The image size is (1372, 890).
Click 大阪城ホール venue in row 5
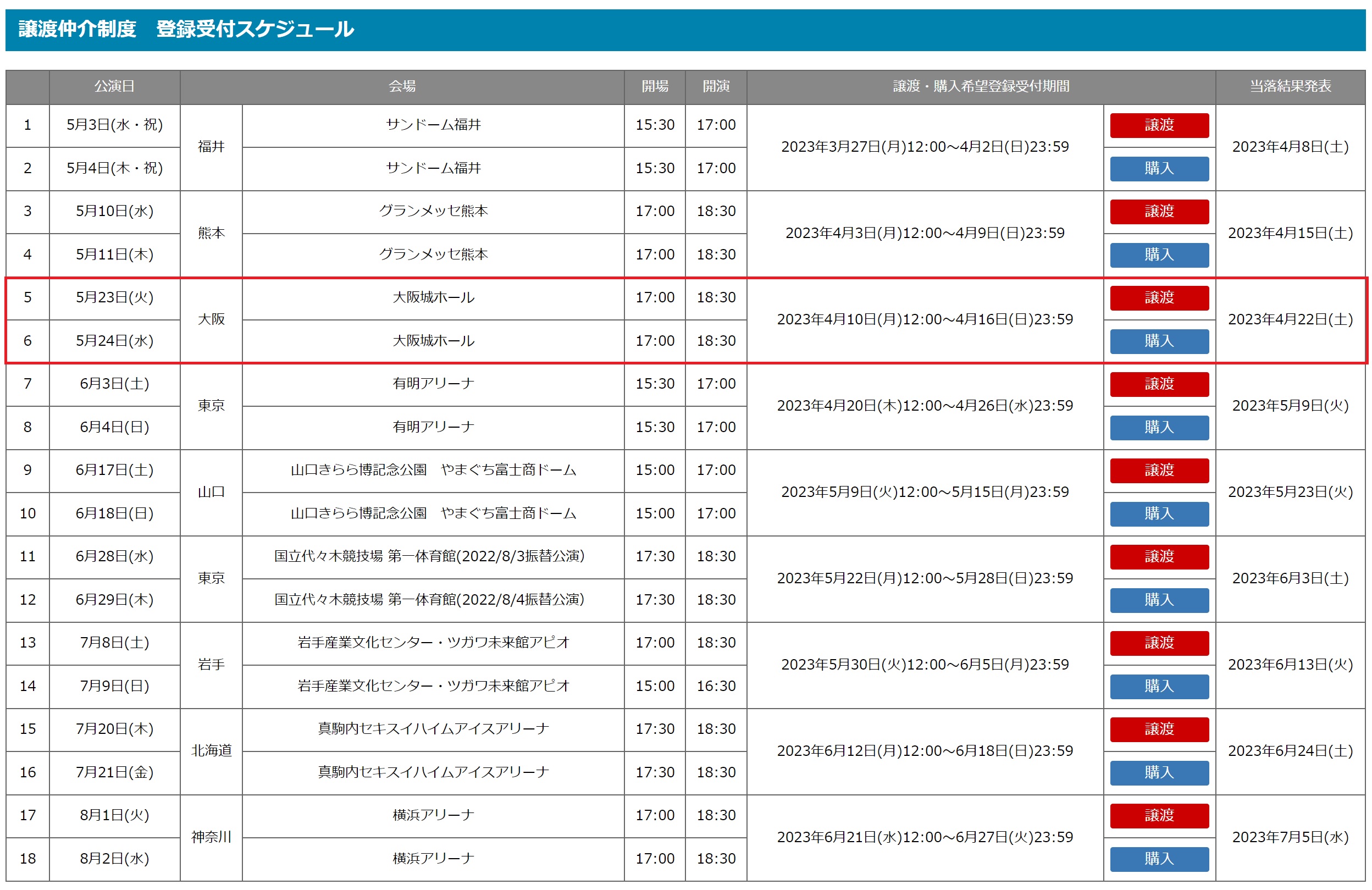pos(433,298)
